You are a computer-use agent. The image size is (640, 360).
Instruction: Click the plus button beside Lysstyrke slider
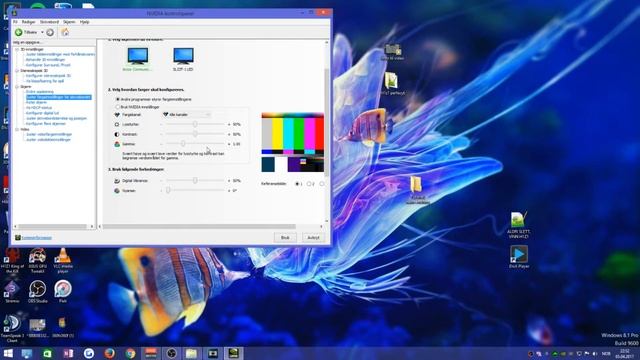(229, 124)
